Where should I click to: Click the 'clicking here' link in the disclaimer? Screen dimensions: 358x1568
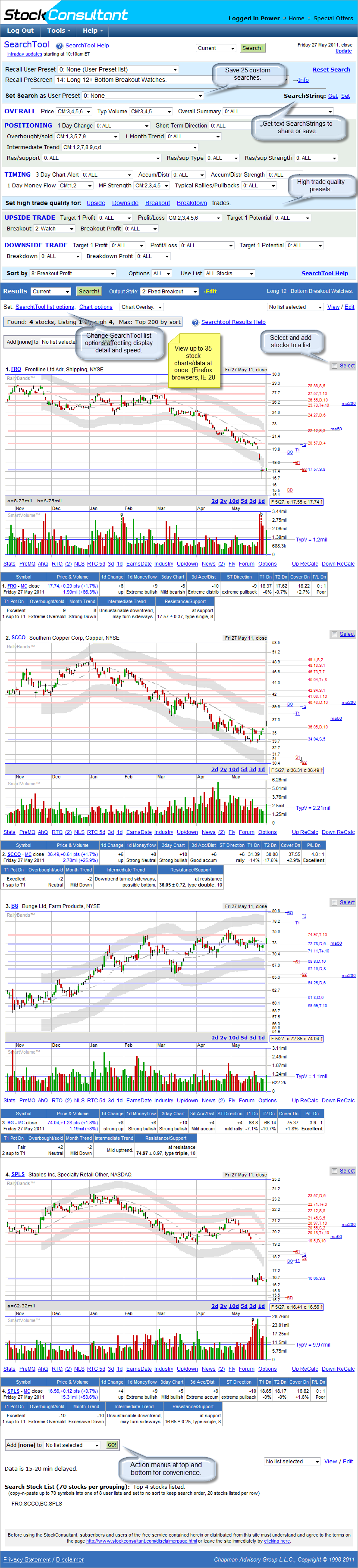tap(277, 1542)
